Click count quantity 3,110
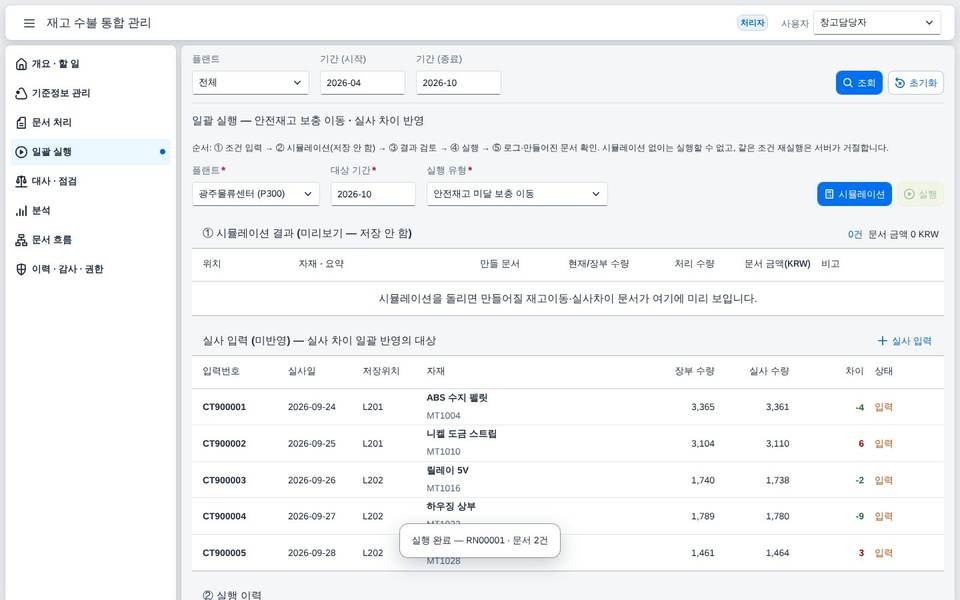The width and height of the screenshot is (960, 600). 778,443
